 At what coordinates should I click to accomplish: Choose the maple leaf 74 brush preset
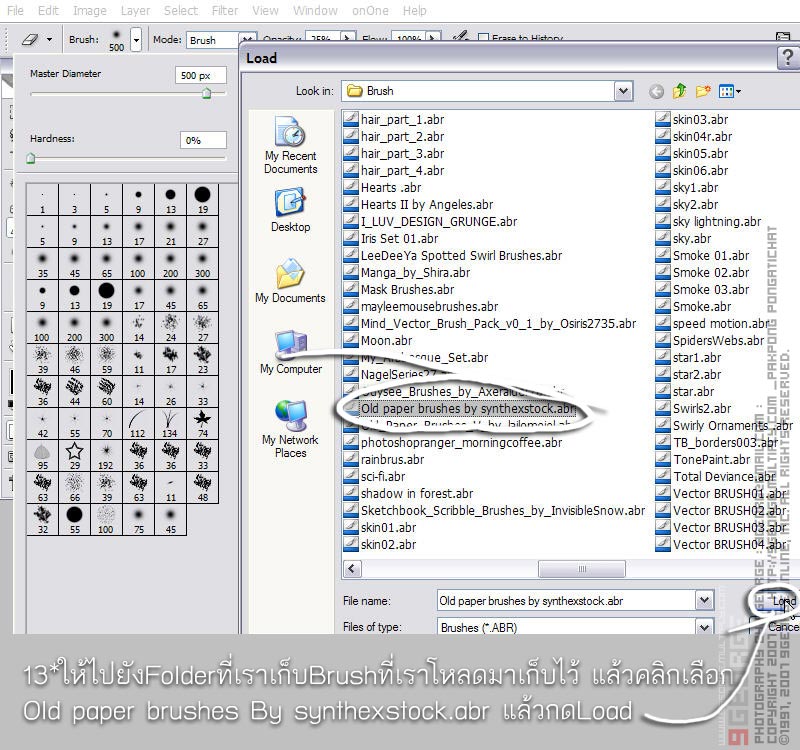click(202, 423)
